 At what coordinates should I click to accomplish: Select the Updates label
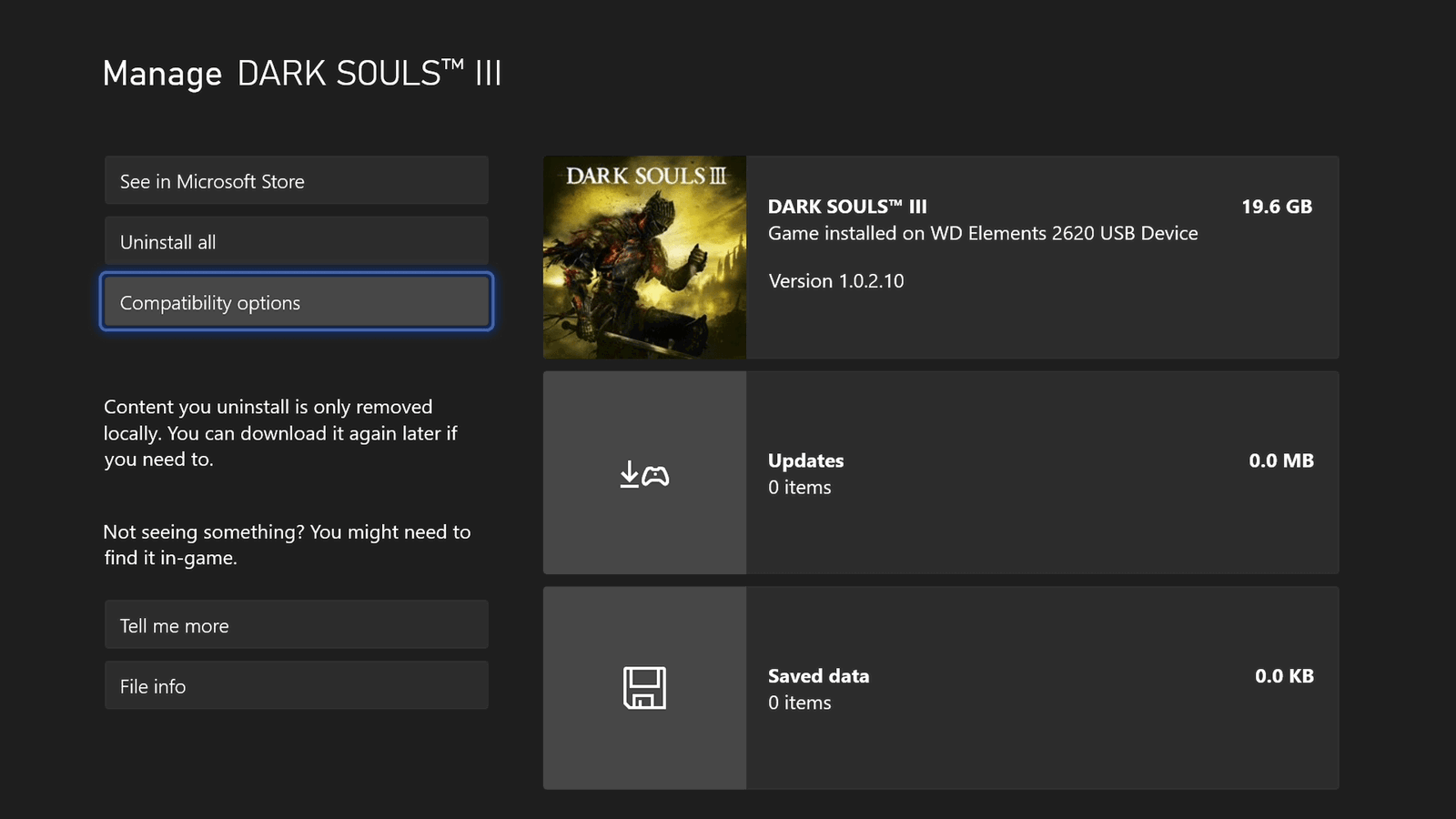pyautogui.click(x=805, y=460)
